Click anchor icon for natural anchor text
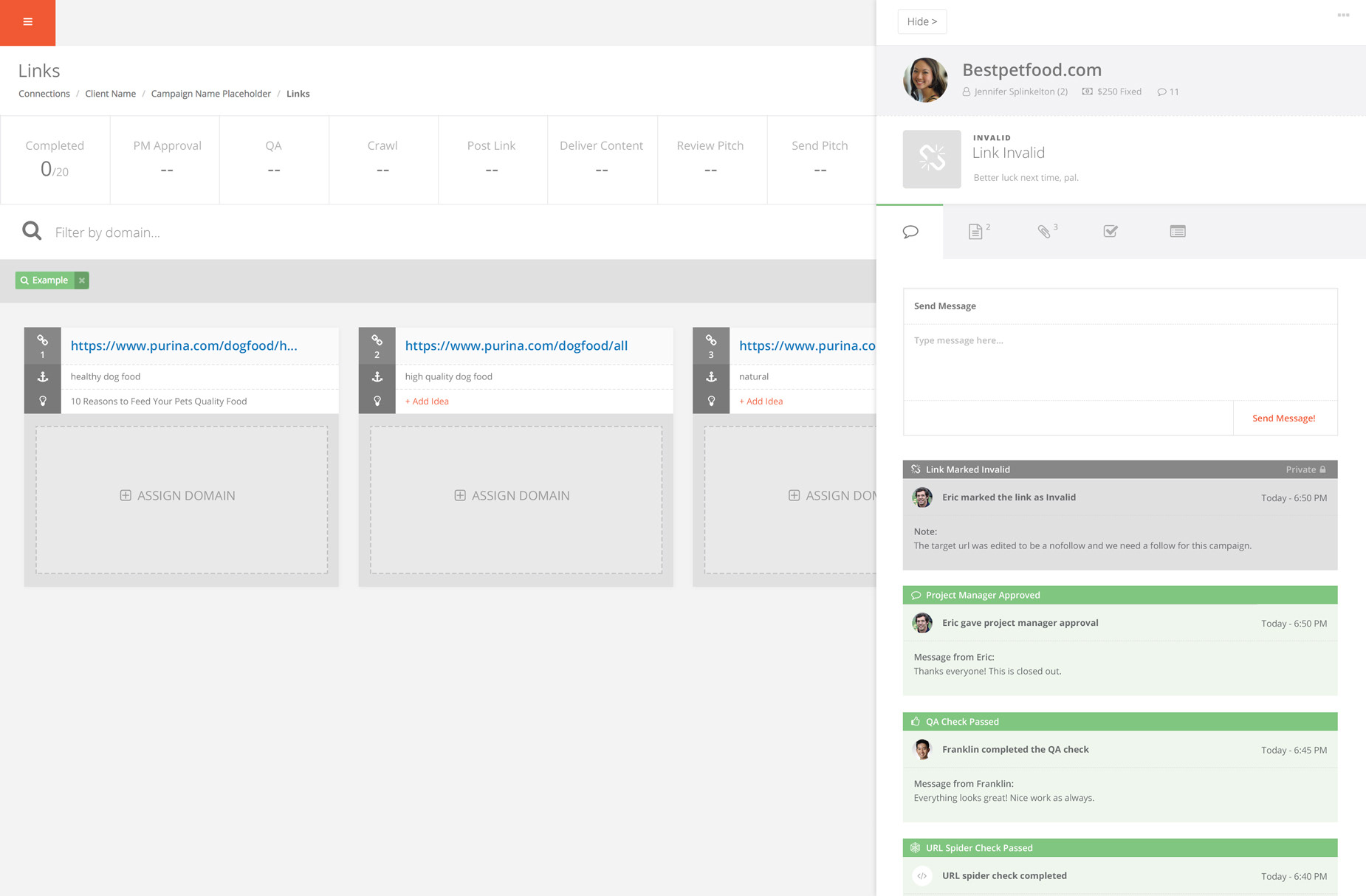The image size is (1366, 896). [711, 376]
